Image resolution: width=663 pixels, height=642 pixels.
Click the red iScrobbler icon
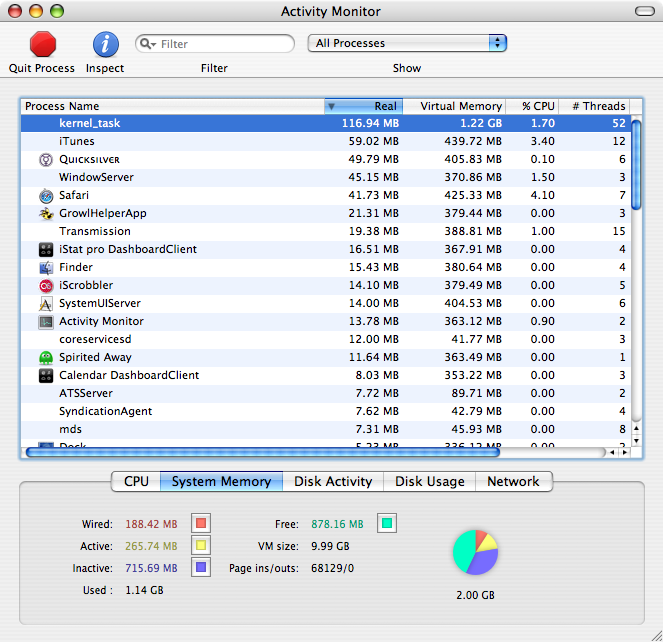point(46,286)
